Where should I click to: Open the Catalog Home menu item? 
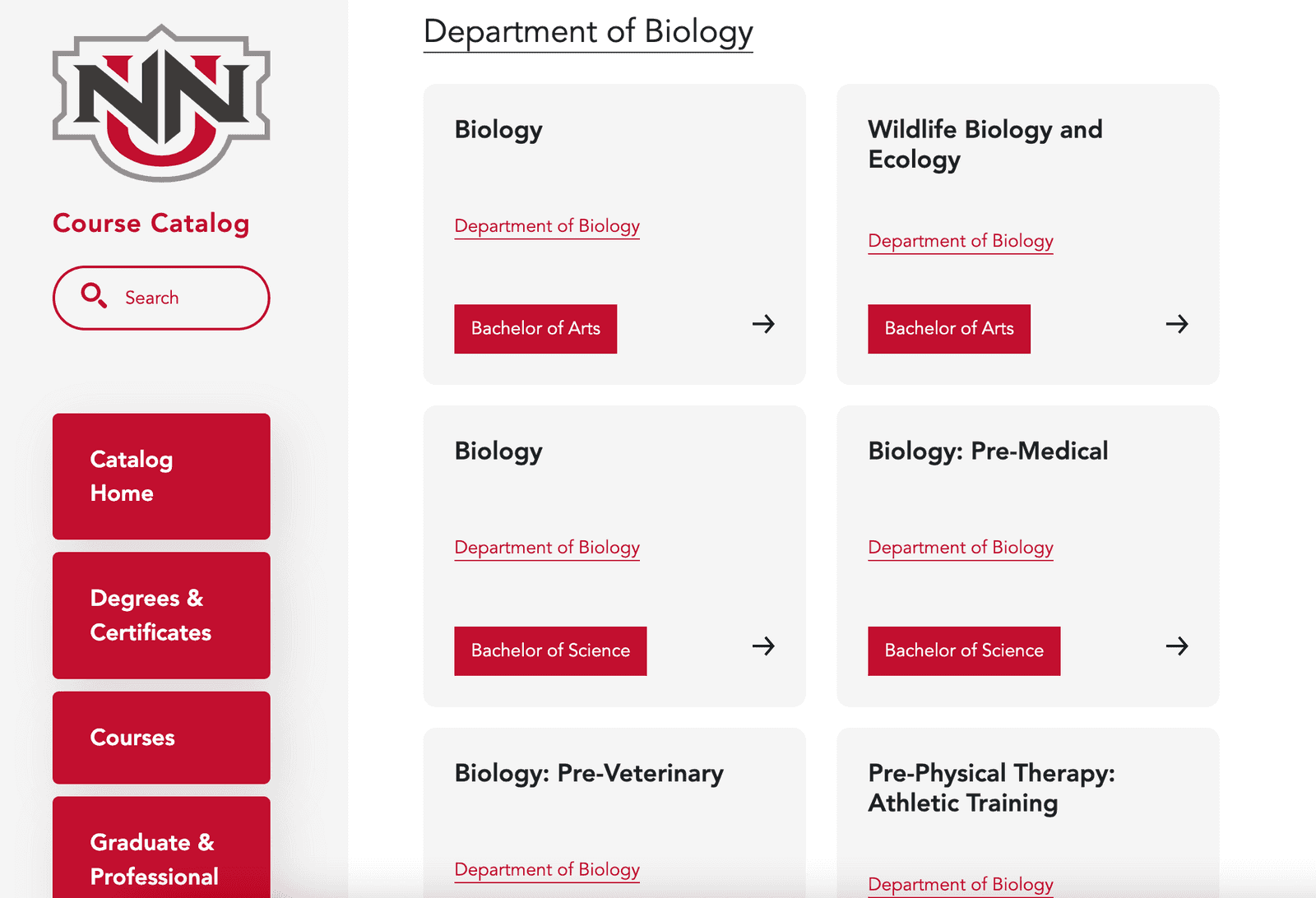161,476
